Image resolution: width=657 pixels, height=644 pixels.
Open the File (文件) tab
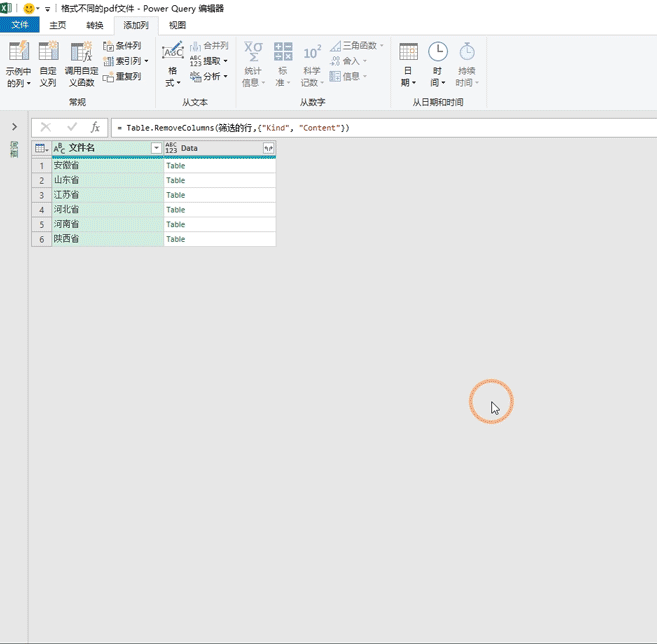click(20, 25)
